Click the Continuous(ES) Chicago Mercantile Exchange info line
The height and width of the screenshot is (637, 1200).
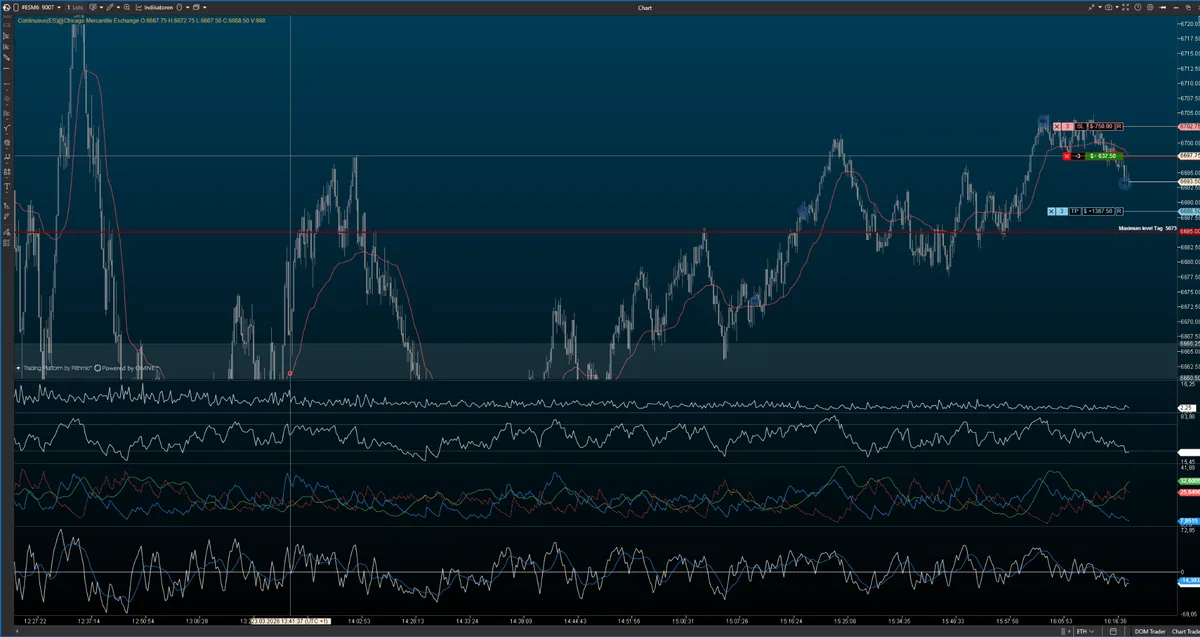(x=141, y=20)
